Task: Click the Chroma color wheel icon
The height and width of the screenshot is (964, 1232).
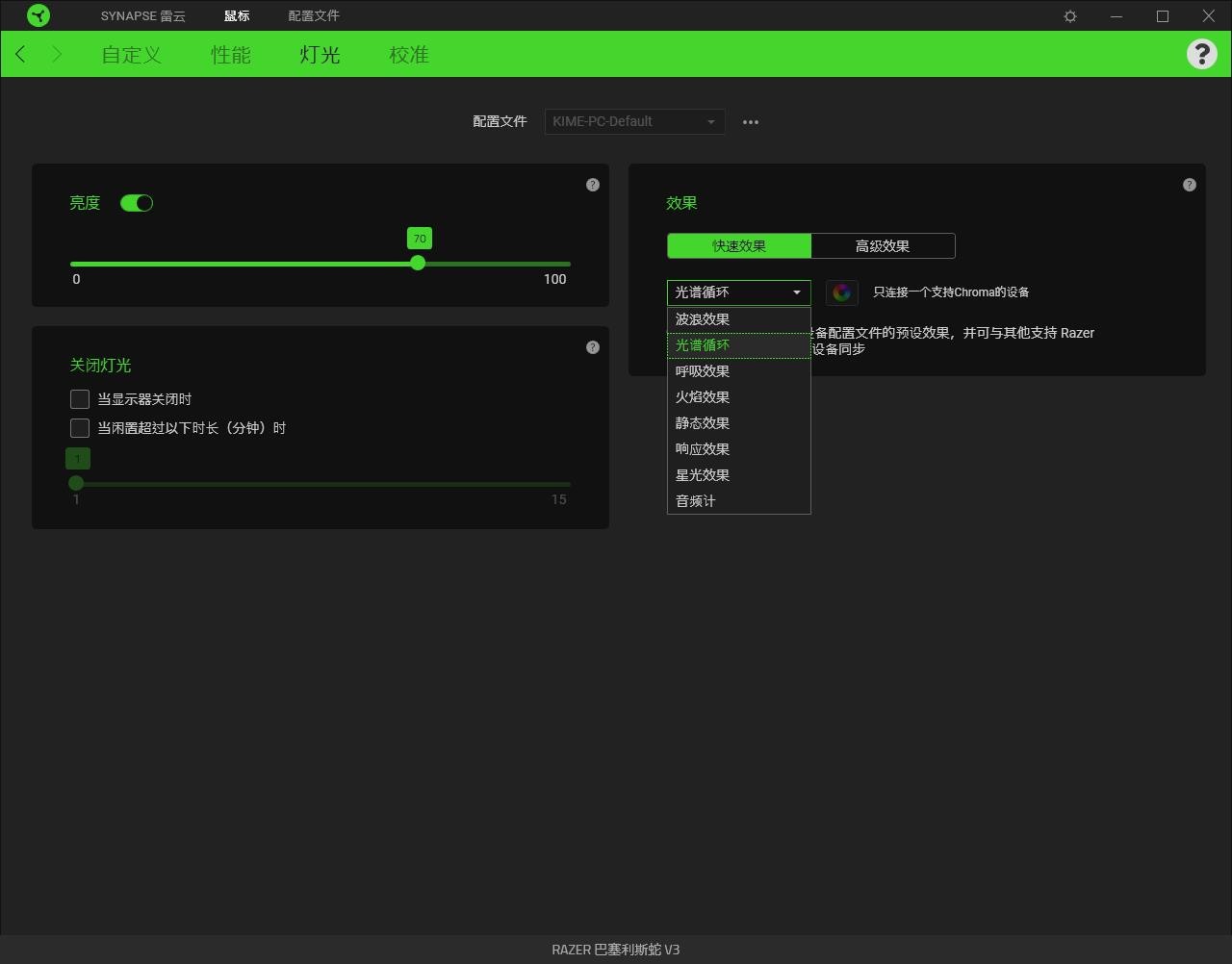Action: pyautogui.click(x=842, y=292)
